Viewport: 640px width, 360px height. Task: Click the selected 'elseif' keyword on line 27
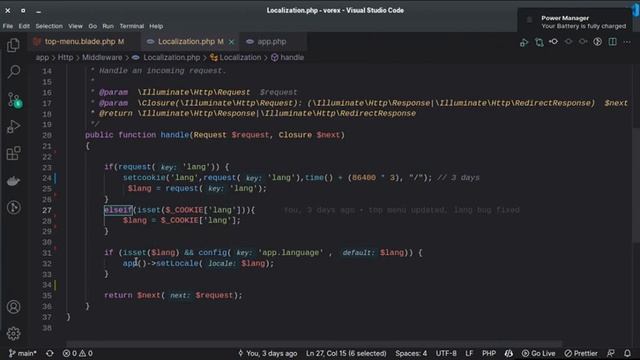(x=118, y=210)
